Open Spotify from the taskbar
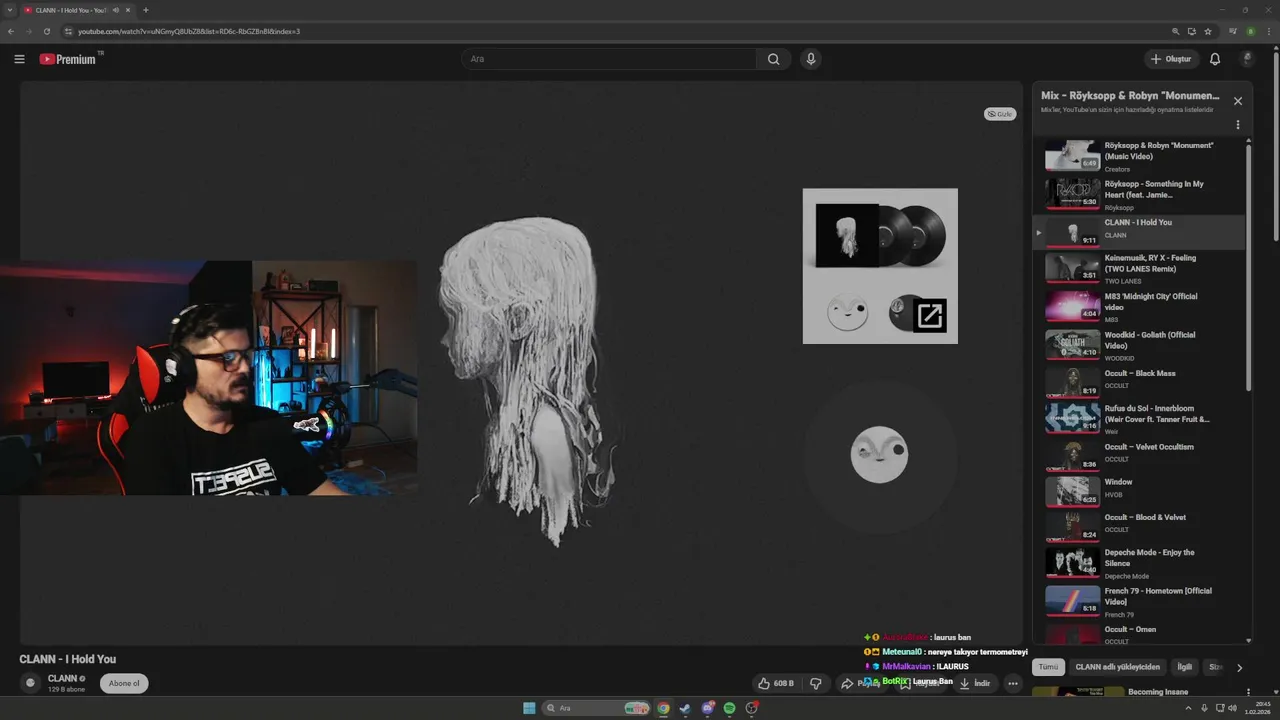 pos(729,708)
